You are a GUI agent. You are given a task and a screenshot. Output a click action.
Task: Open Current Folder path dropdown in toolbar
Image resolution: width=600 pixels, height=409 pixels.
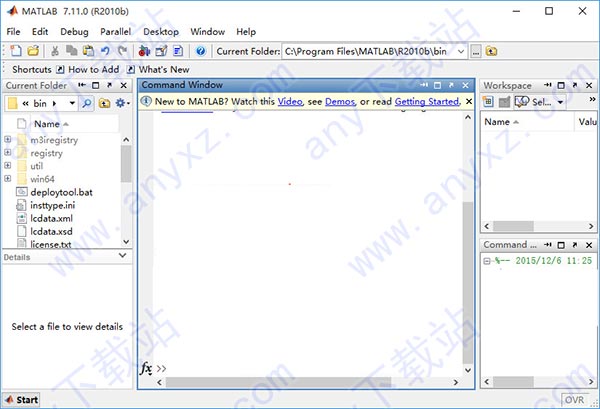pos(461,51)
